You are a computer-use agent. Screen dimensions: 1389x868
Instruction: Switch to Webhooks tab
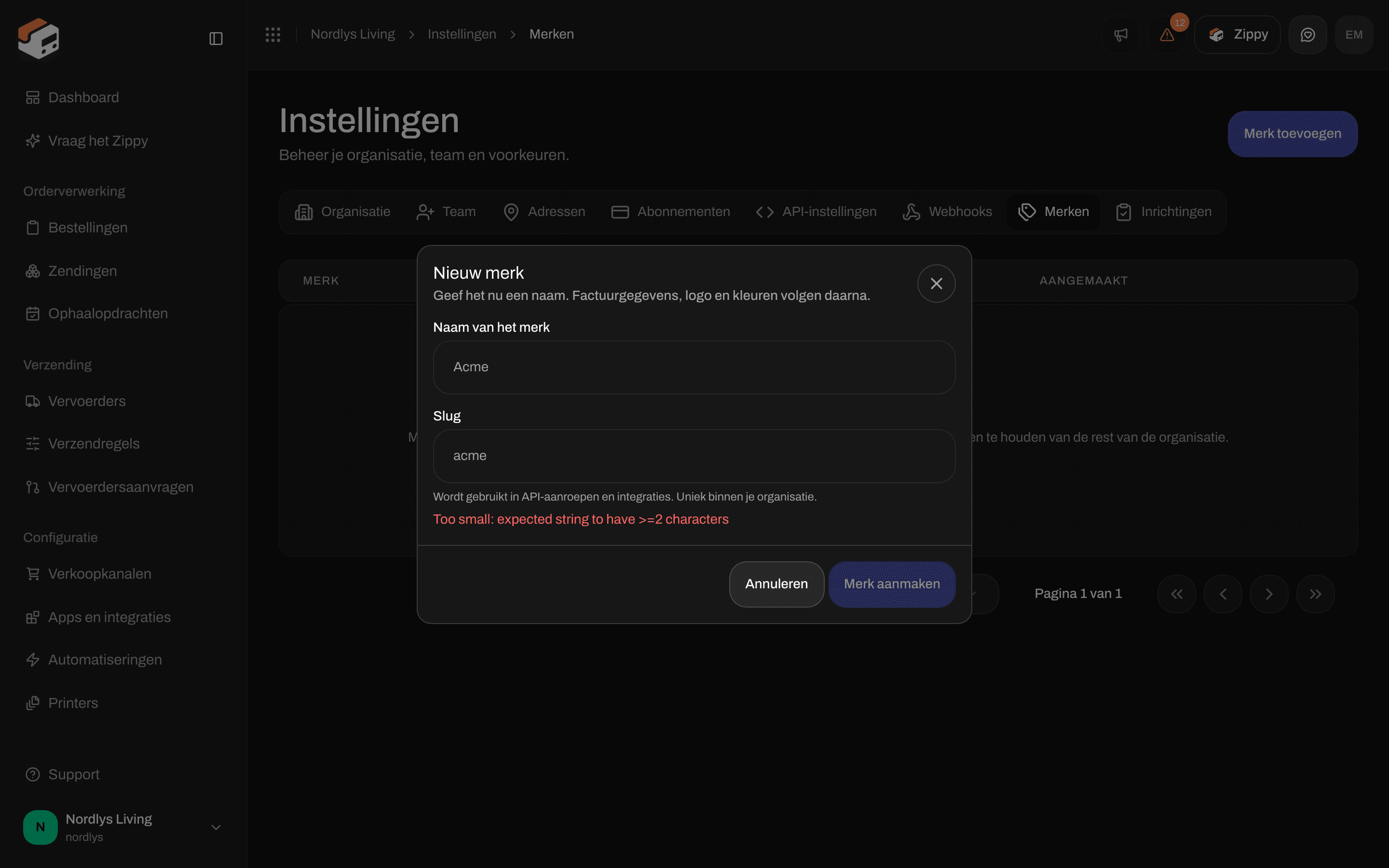(947, 212)
